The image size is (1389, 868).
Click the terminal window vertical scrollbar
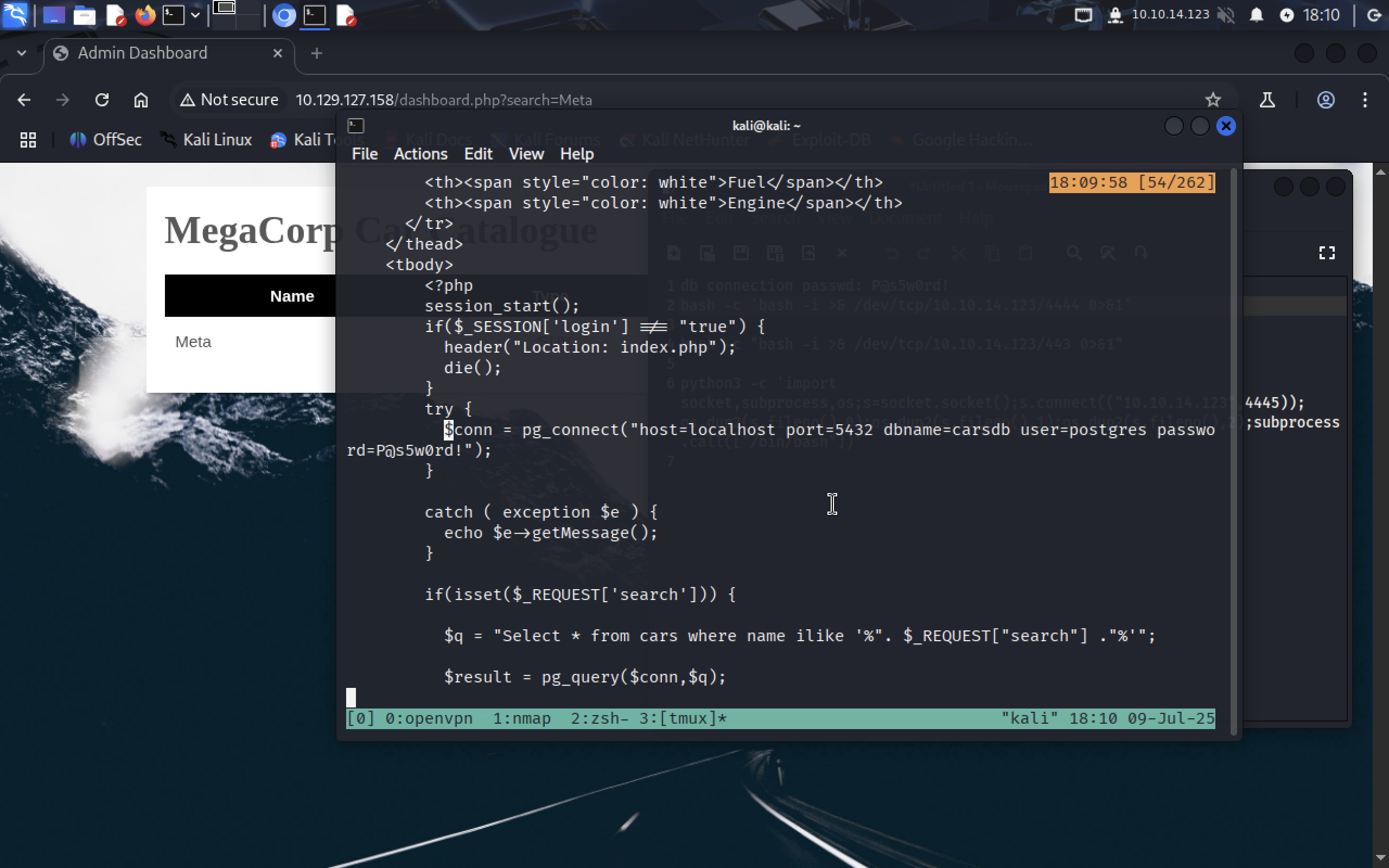pos(1234,451)
